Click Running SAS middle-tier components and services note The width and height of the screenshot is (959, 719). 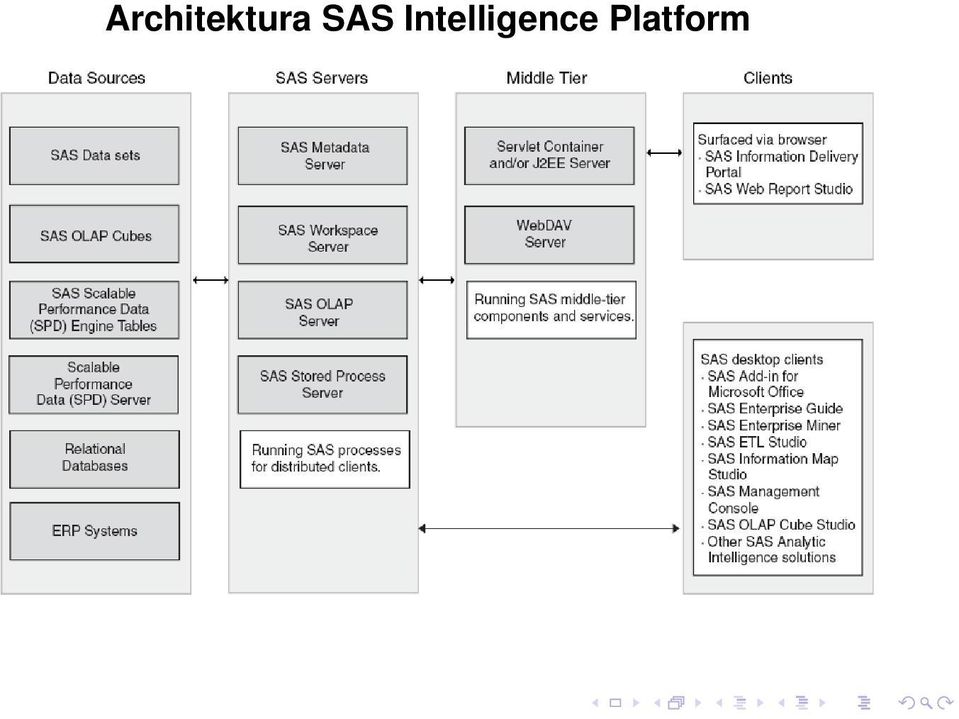551,310
